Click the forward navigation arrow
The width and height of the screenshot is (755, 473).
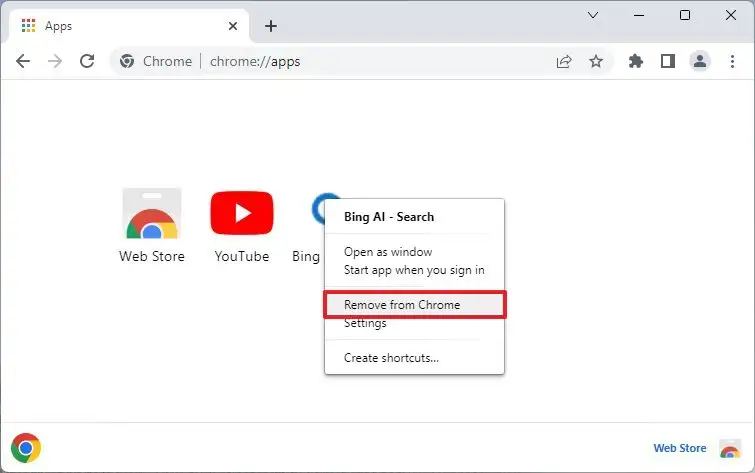coord(55,61)
